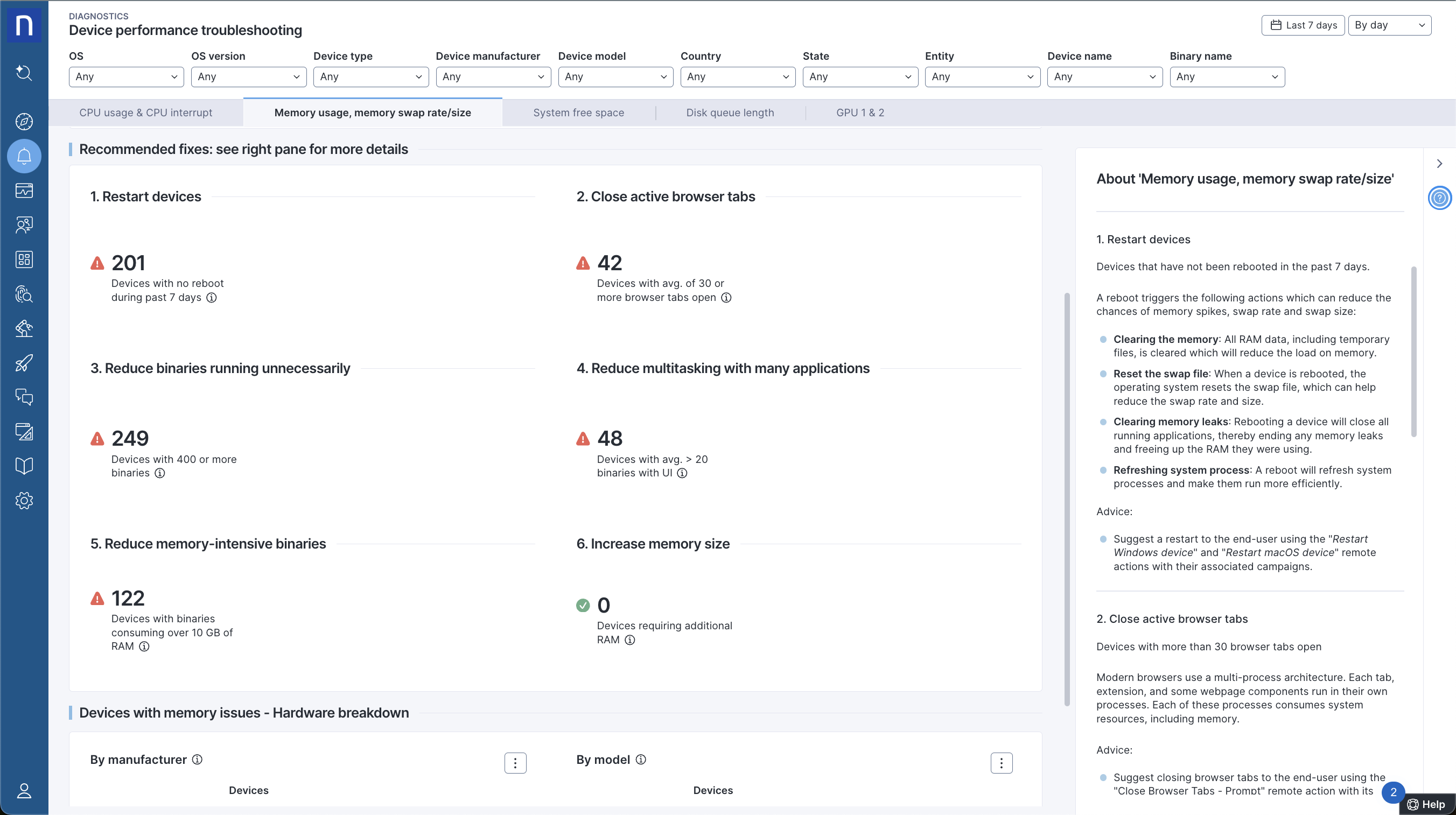The height and width of the screenshot is (815, 1456).
Task: Open the rocket launch icon in sidebar
Action: pyautogui.click(x=24, y=363)
